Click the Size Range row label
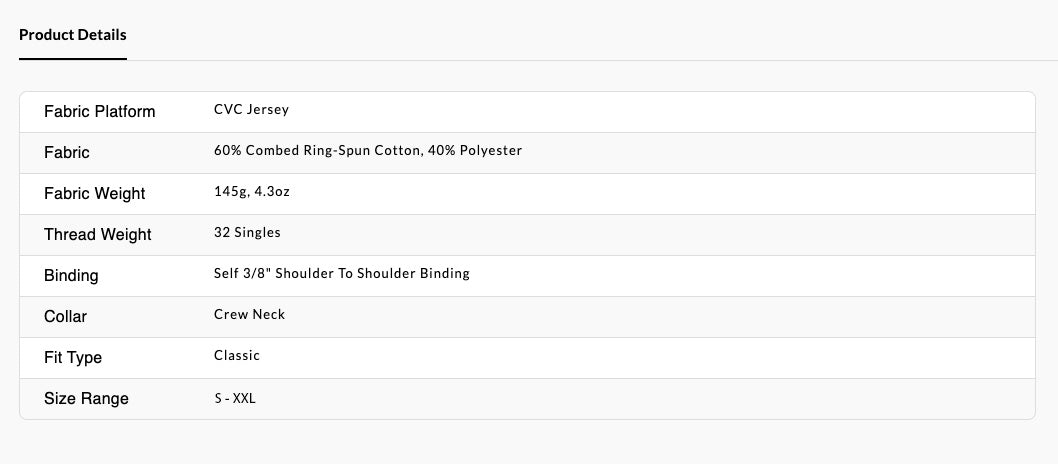This screenshot has width=1058, height=464. (86, 399)
